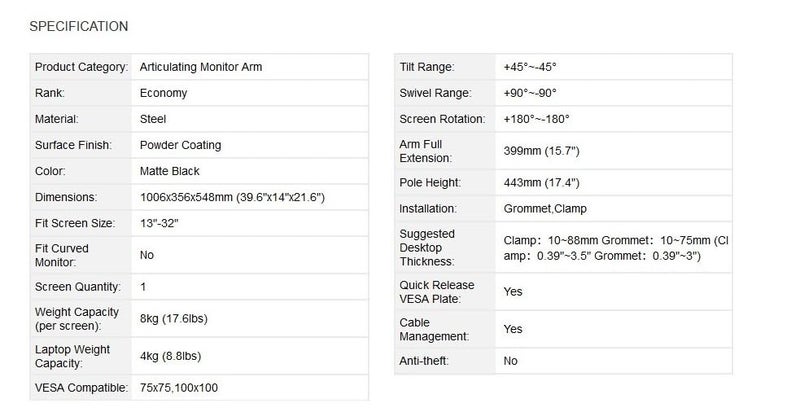Select the Economy rank value
Screen dimensions: 800x412
[163, 93]
